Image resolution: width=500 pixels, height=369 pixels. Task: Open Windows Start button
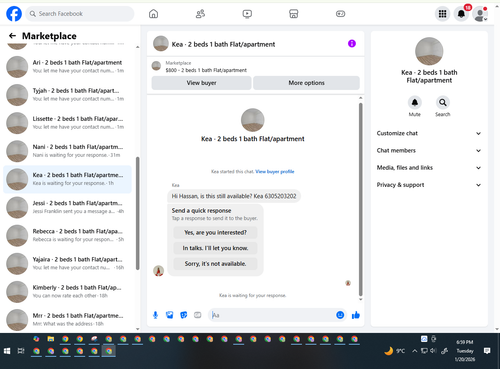point(7,351)
